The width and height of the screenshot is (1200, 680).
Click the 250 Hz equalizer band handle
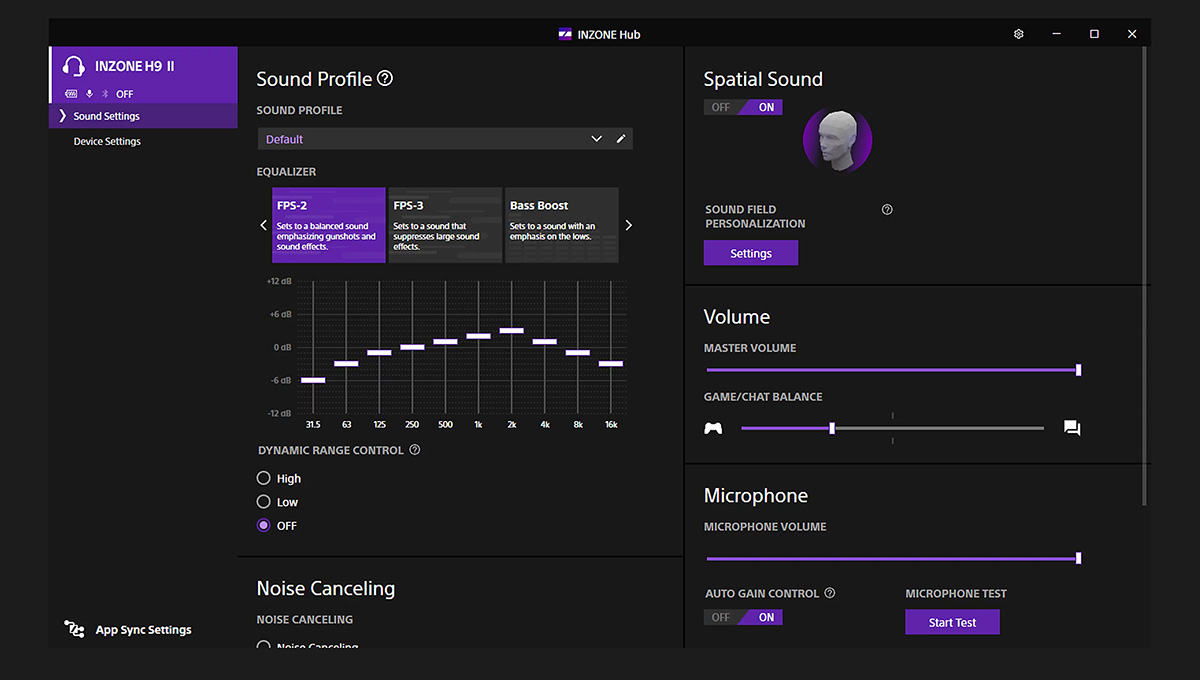pyautogui.click(x=412, y=347)
